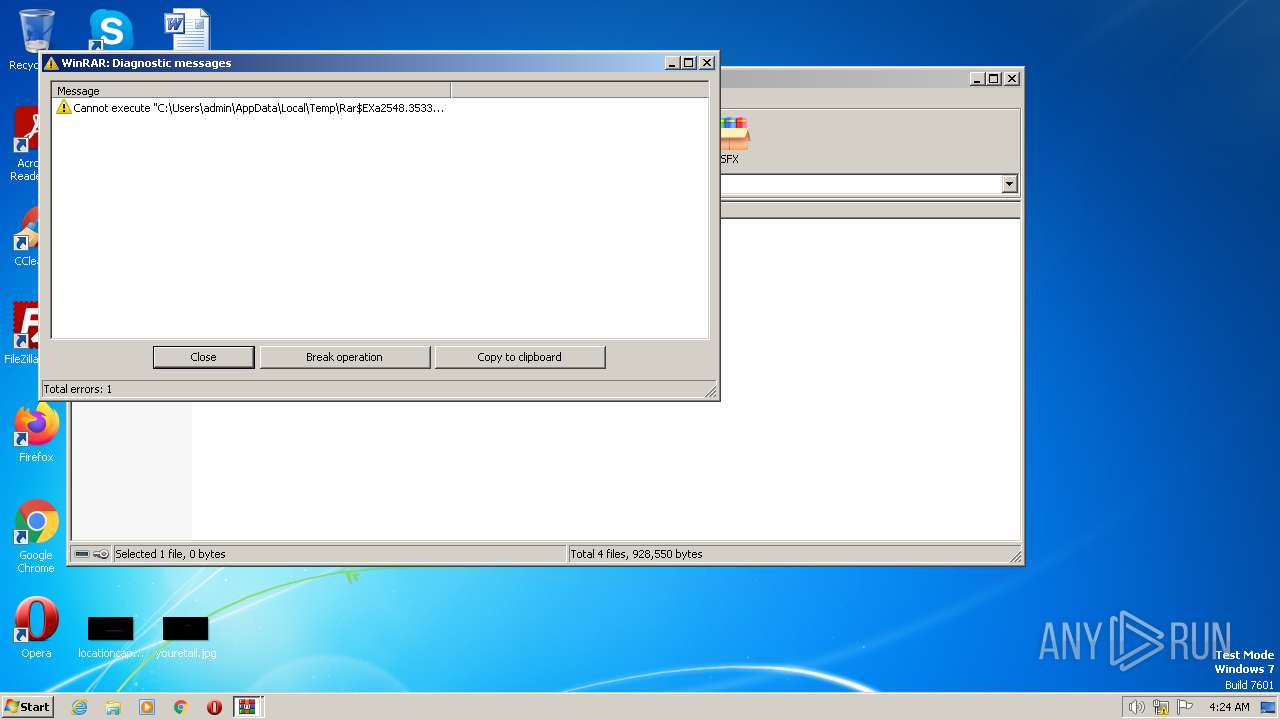The height and width of the screenshot is (720, 1280).
Task: Open the Start menu
Action: (x=27, y=707)
